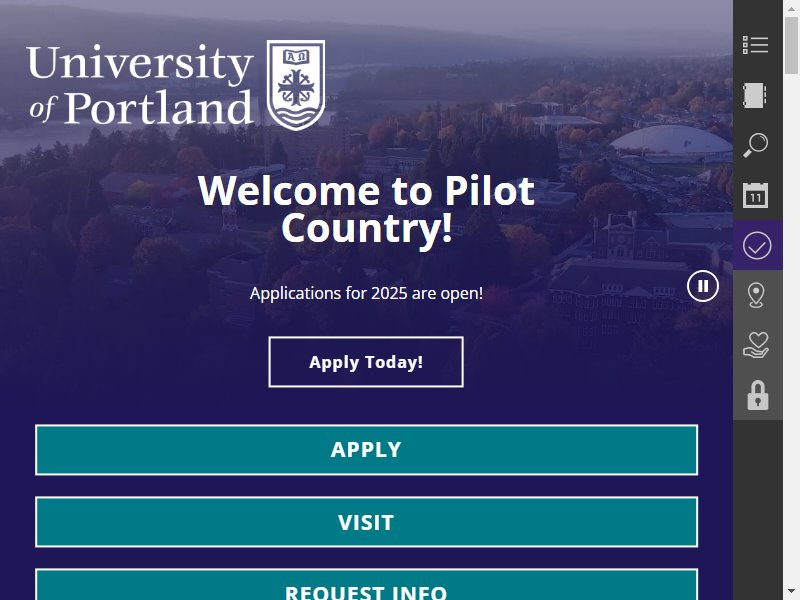Click the Applications for 2025 are open text
The width and height of the screenshot is (800, 600).
366,293
